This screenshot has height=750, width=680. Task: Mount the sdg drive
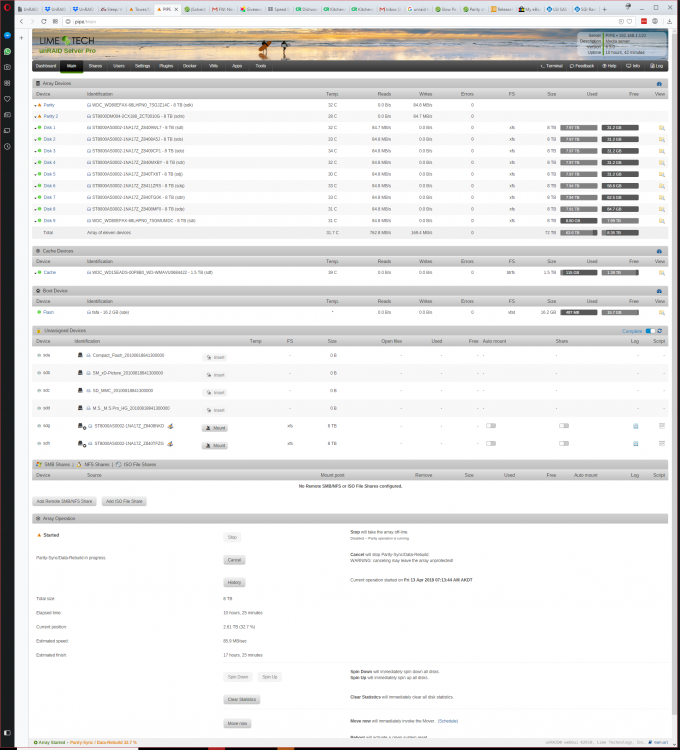pyautogui.click(x=215, y=428)
